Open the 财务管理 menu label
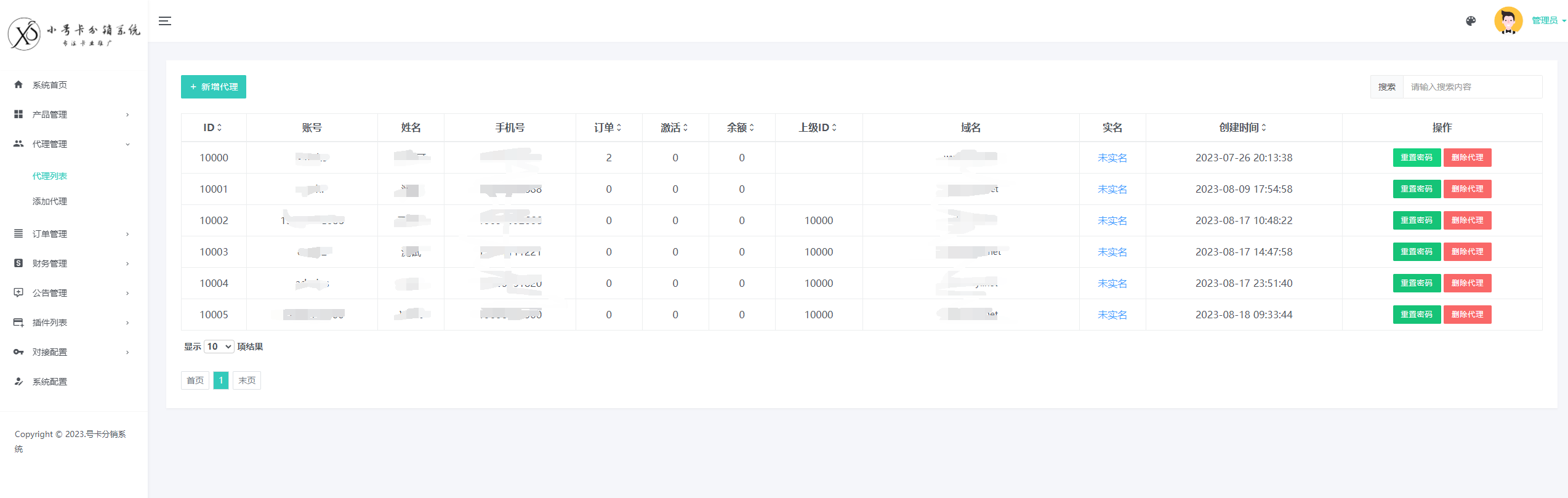Image resolution: width=1568 pixels, height=498 pixels. (50, 263)
